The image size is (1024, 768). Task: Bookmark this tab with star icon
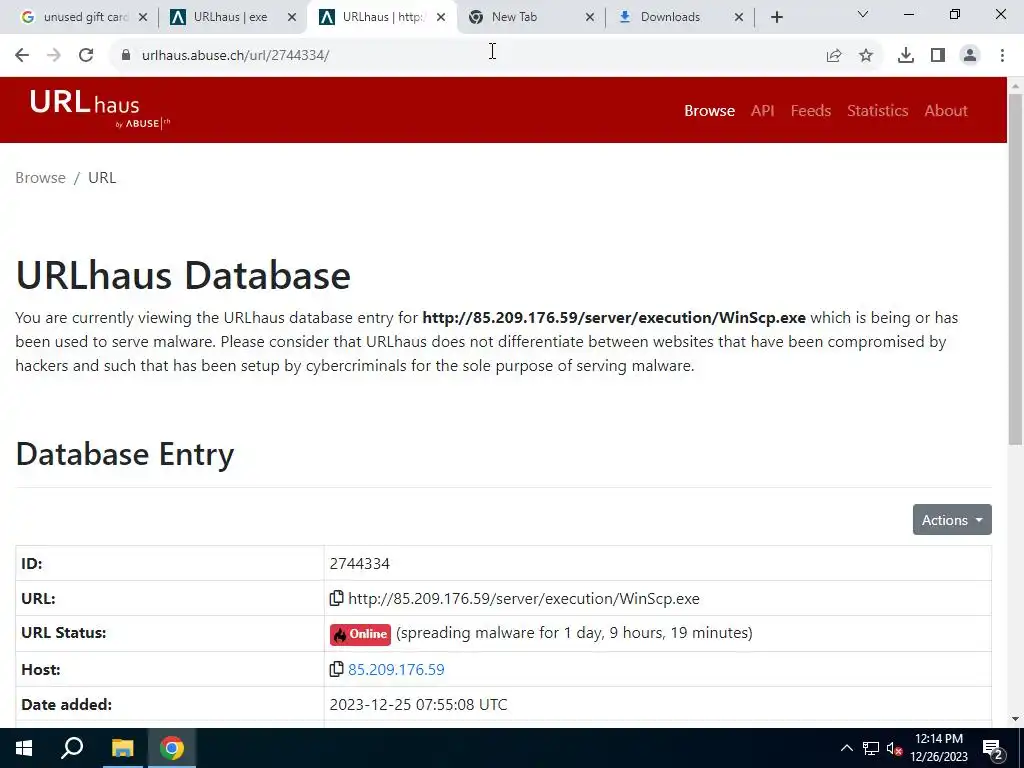tap(866, 56)
